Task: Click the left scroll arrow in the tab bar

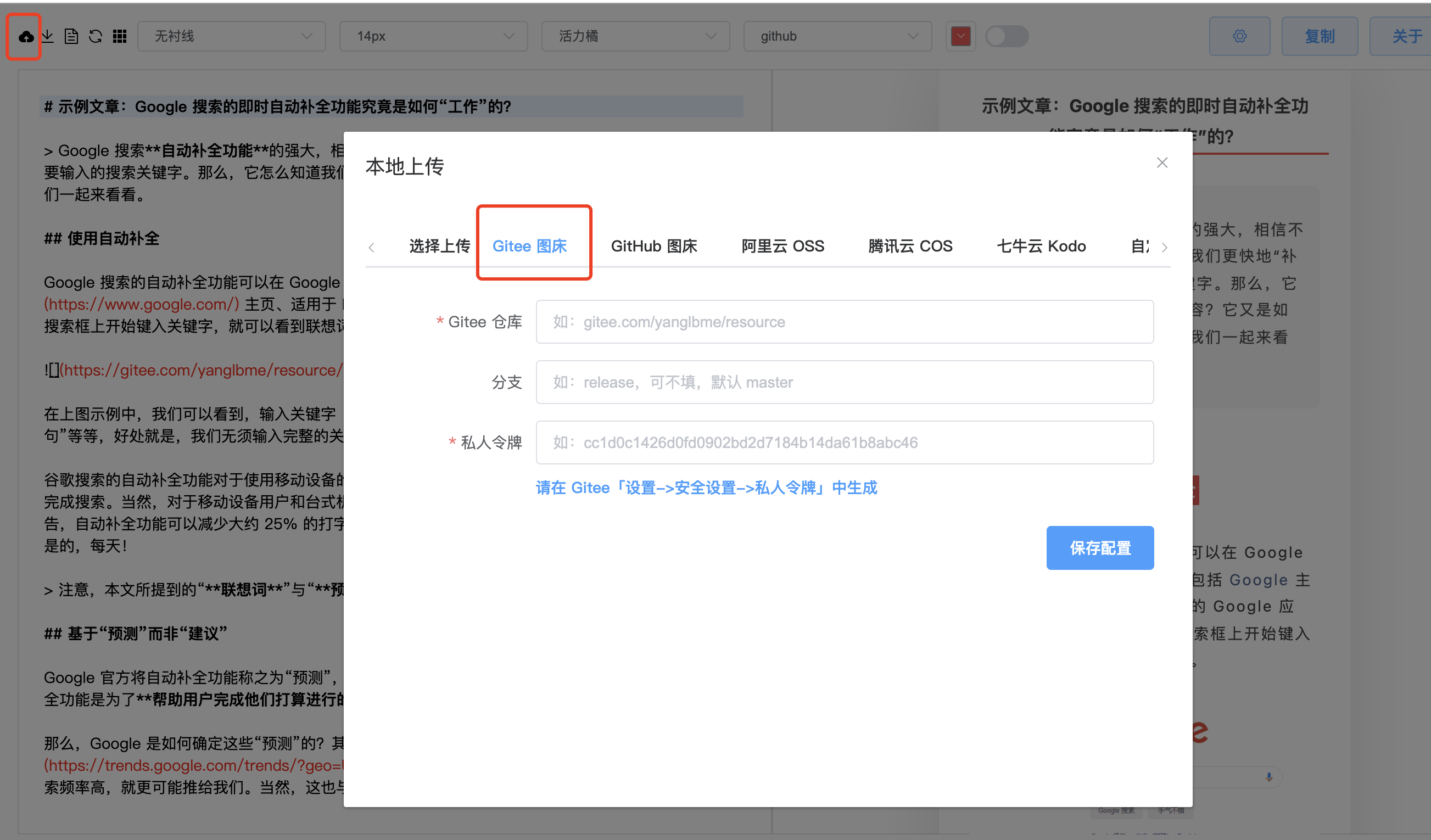Action: click(372, 247)
